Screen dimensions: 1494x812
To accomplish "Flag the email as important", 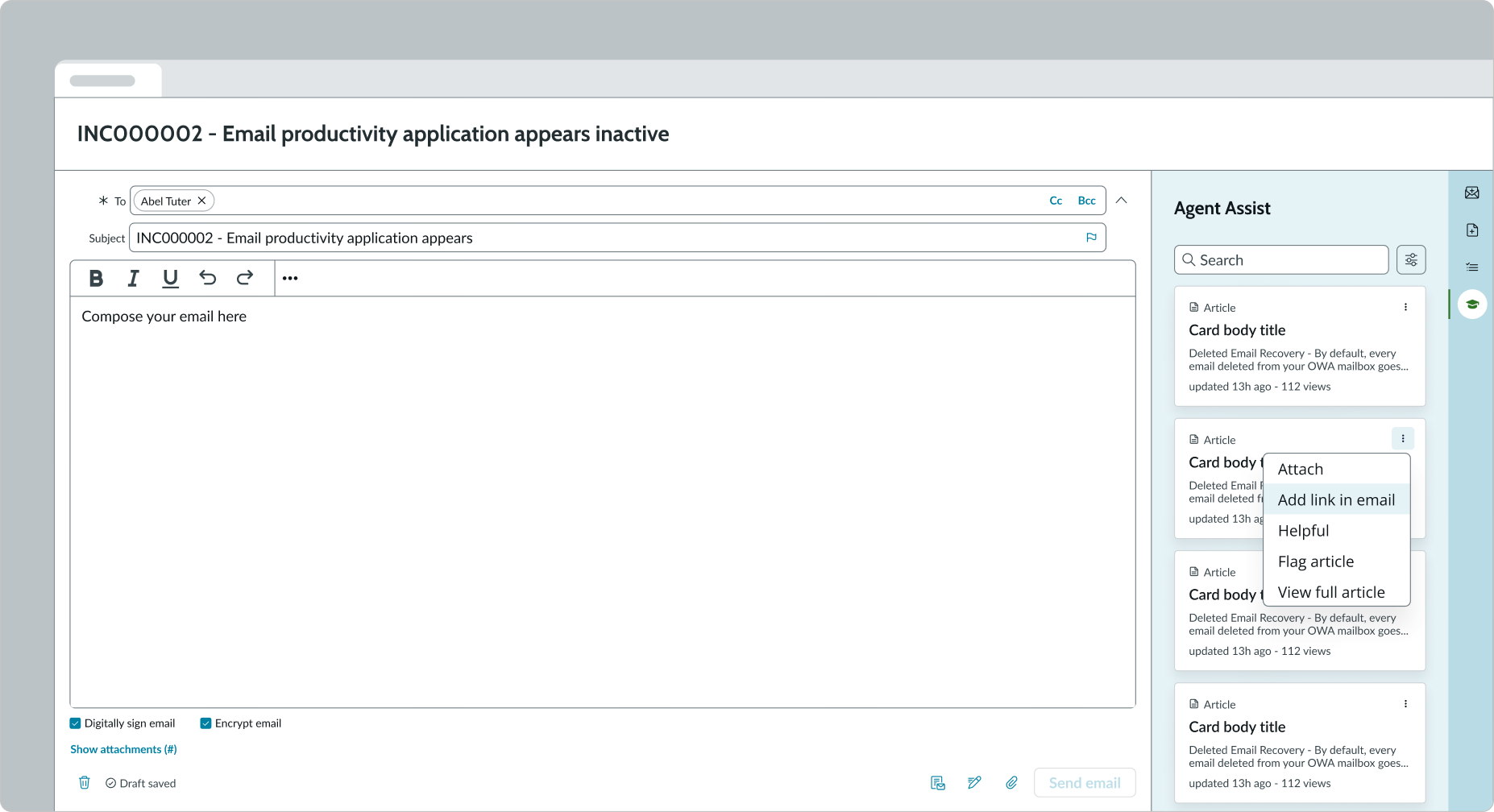I will point(1091,238).
